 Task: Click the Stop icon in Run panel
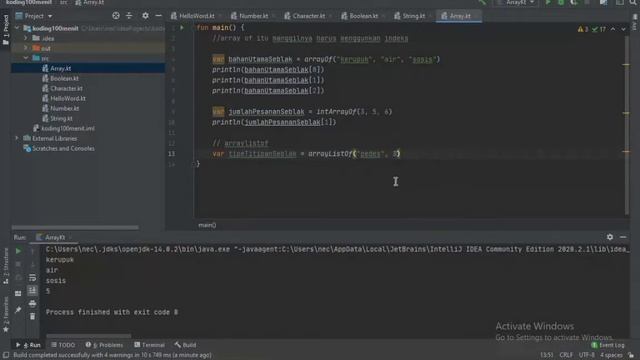[18, 264]
